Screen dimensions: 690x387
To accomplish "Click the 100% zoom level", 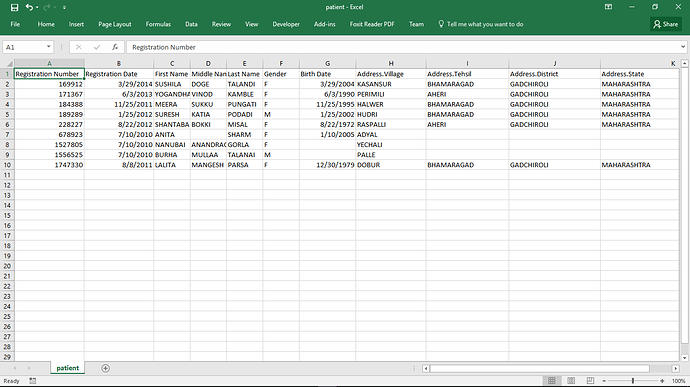I will (x=679, y=381).
